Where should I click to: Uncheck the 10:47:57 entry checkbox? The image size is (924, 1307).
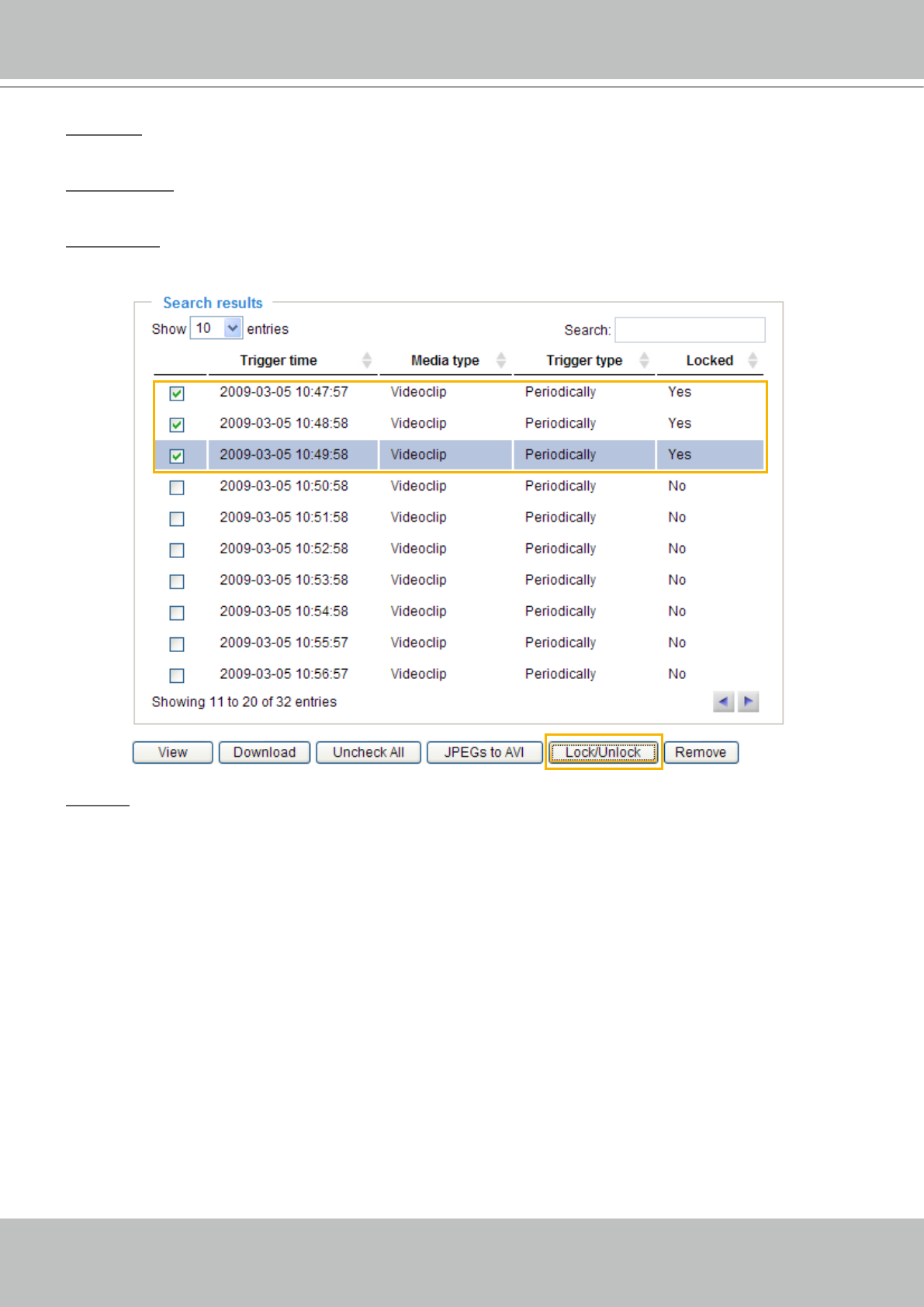pos(177,393)
